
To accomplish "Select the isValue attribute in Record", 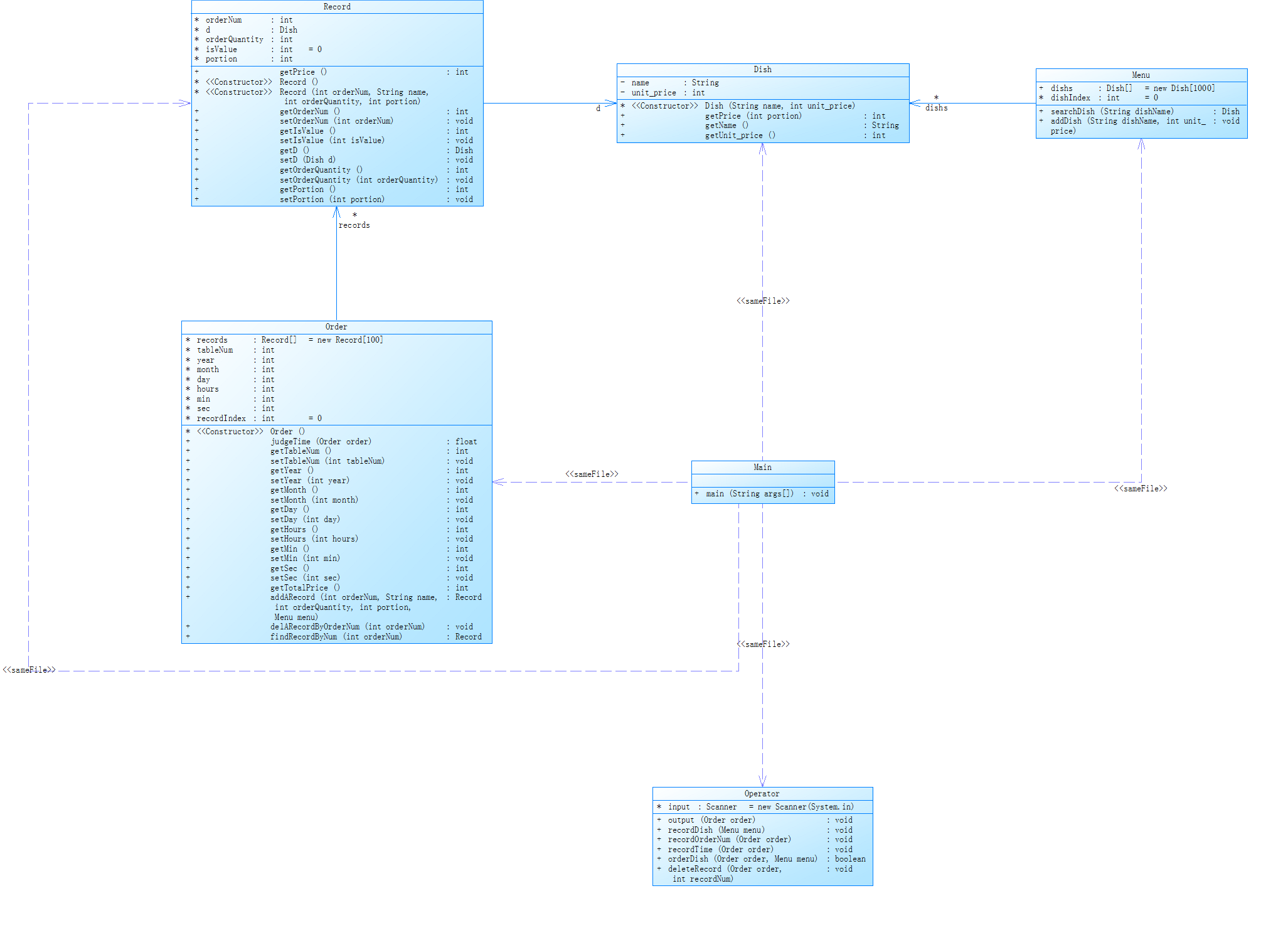I will 221,50.
